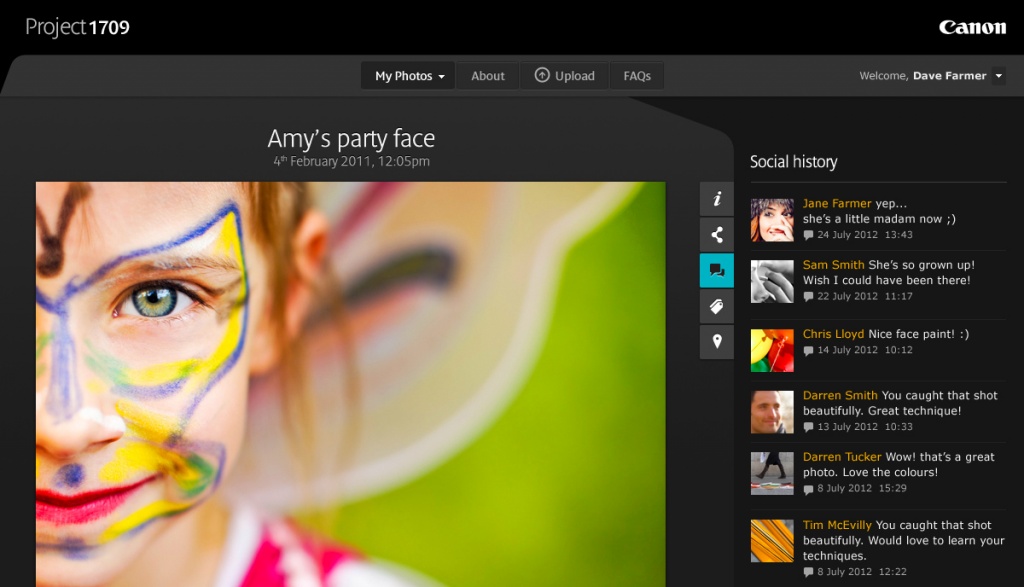
Task: Expand the My Photos dropdown
Action: coord(408,76)
